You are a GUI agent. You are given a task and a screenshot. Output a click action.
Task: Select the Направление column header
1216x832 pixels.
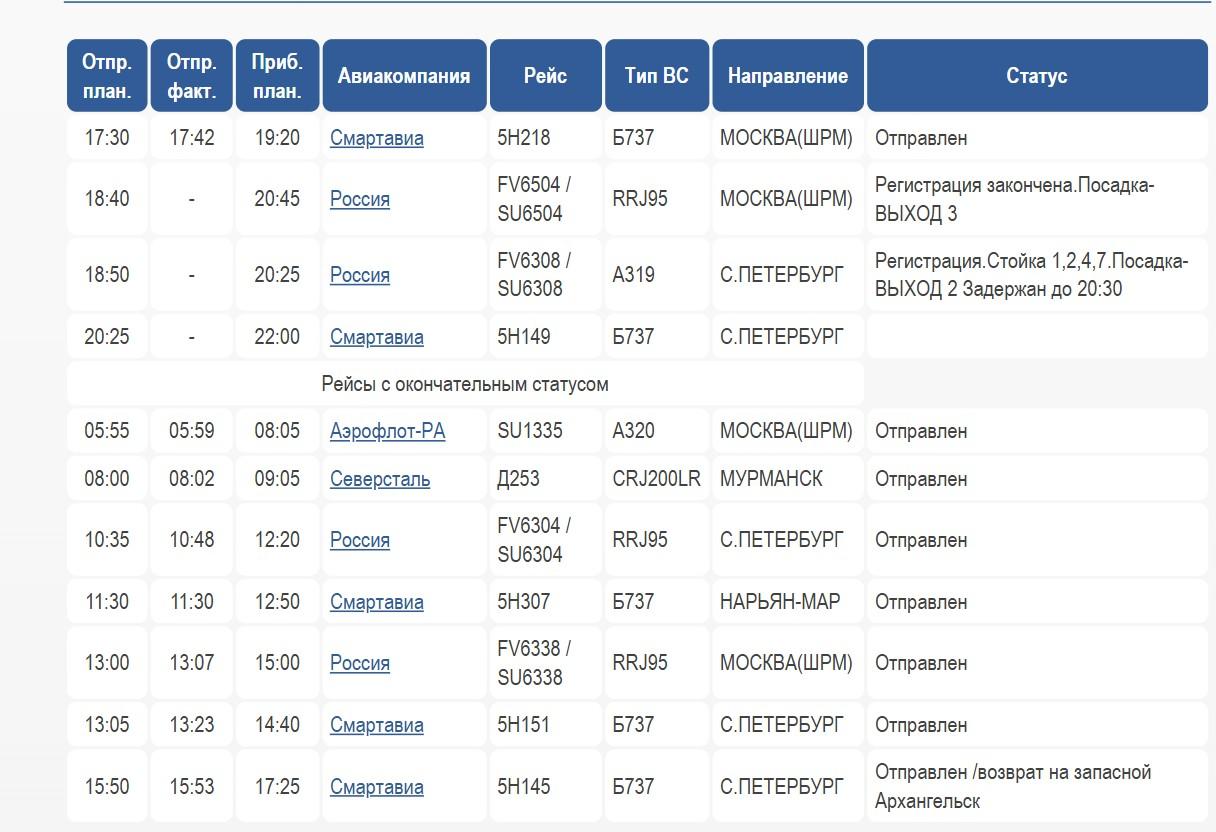pyautogui.click(x=787, y=76)
